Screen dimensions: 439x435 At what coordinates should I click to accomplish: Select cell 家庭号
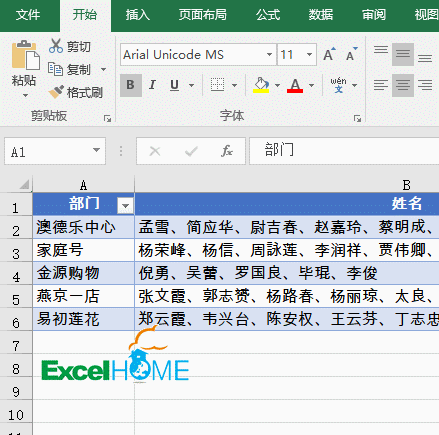pyautogui.click(x=83, y=250)
